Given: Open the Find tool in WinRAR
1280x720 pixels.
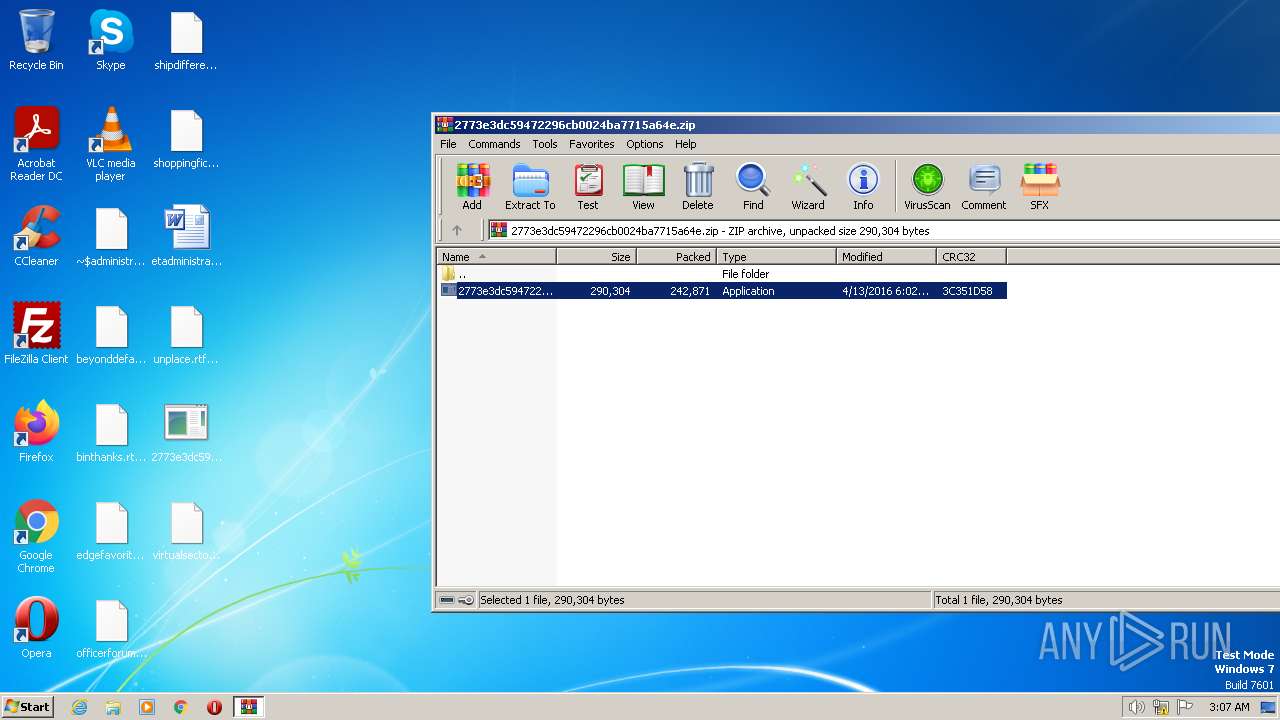Looking at the screenshot, I should click(x=753, y=187).
